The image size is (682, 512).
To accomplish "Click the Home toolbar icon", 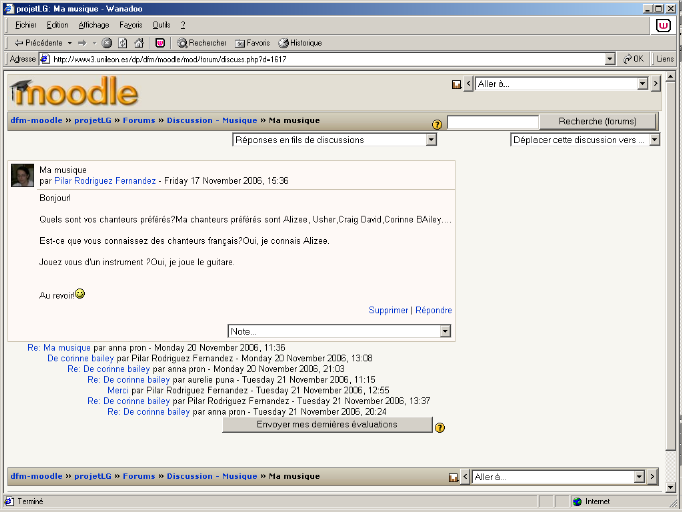I will click(x=139, y=43).
